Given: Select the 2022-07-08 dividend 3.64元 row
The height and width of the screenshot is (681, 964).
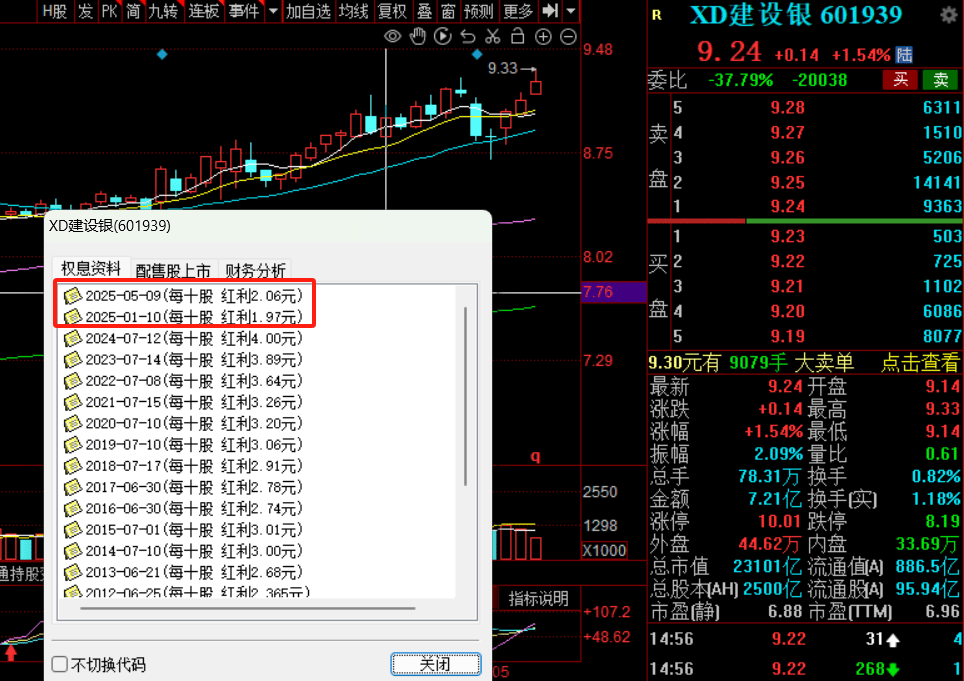Looking at the screenshot, I should click(184, 381).
